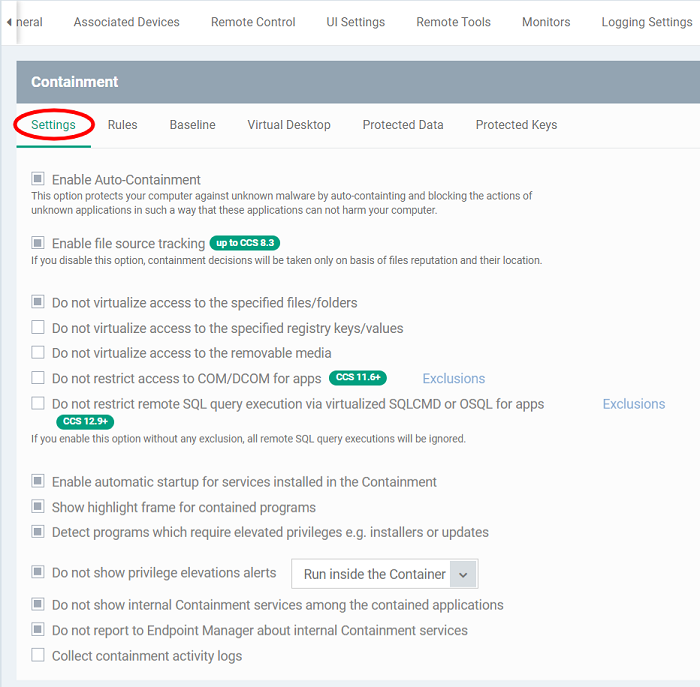The height and width of the screenshot is (687, 700).
Task: Toggle Enable Auto-Containment checkbox
Action: tap(38, 179)
